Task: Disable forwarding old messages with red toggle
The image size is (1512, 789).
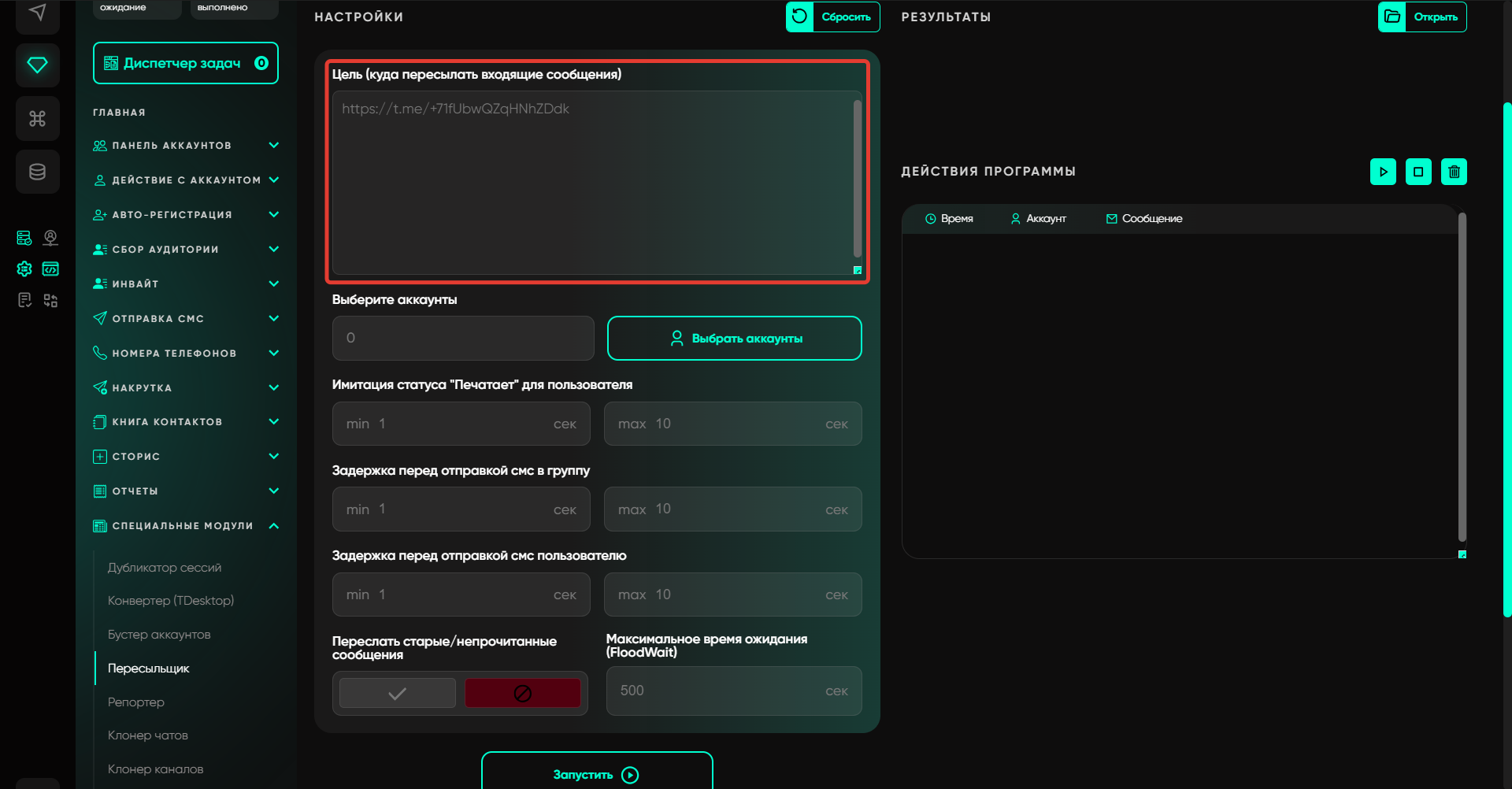Action: click(522, 693)
